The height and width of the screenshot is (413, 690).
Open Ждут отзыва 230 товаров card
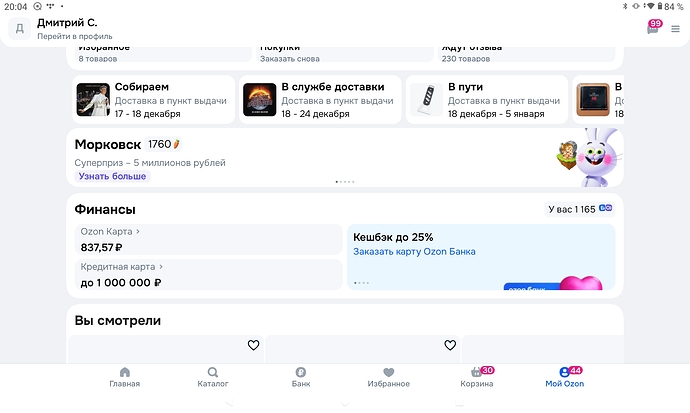(528, 54)
